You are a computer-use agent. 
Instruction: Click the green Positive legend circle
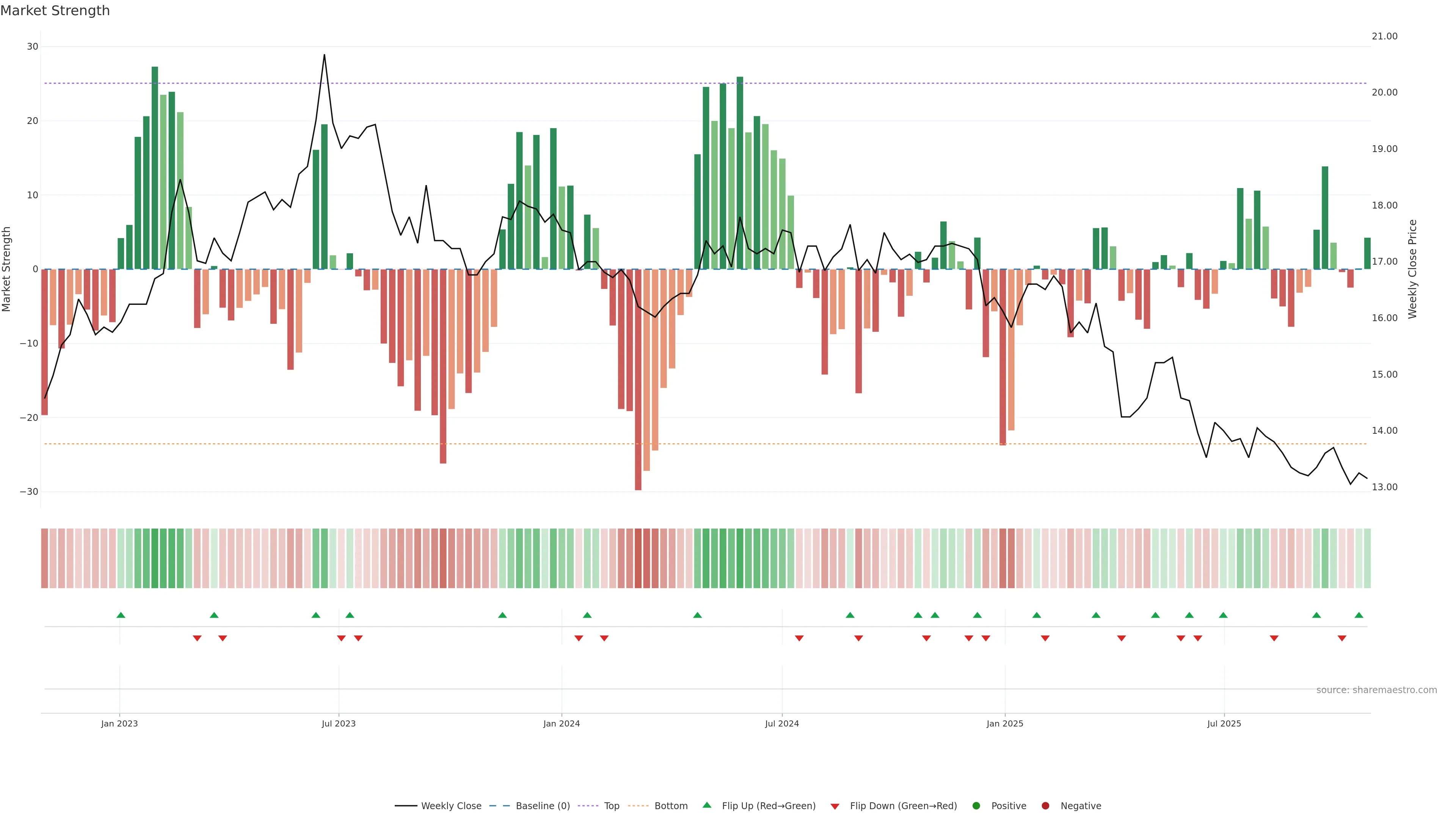coord(976,805)
